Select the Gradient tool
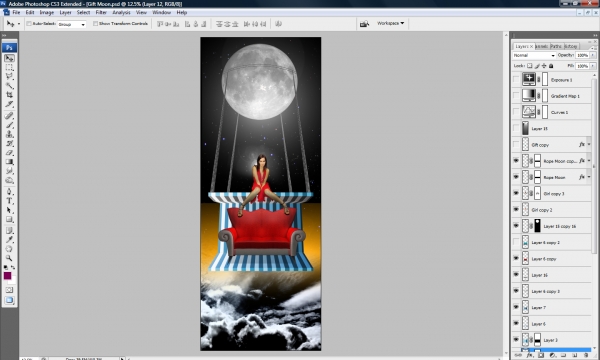The width and height of the screenshot is (600, 360). [x=9, y=161]
